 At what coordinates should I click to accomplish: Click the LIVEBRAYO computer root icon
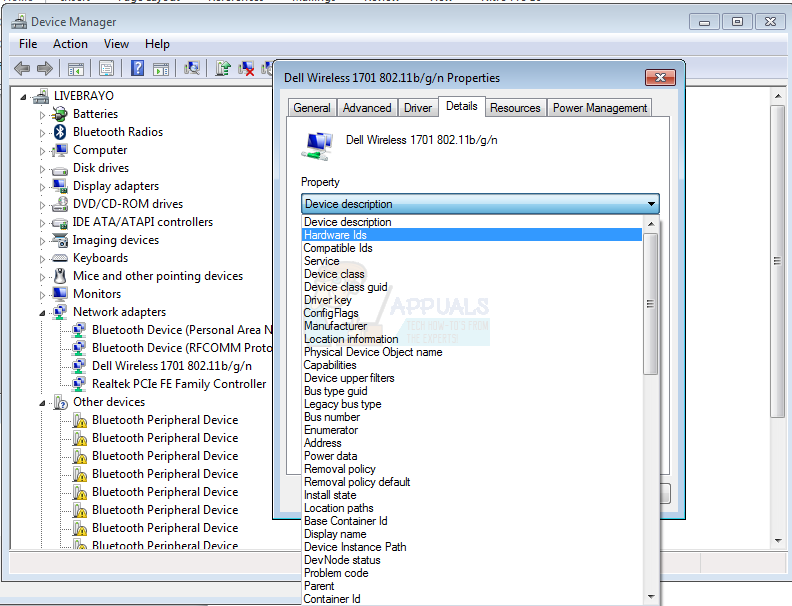41,96
